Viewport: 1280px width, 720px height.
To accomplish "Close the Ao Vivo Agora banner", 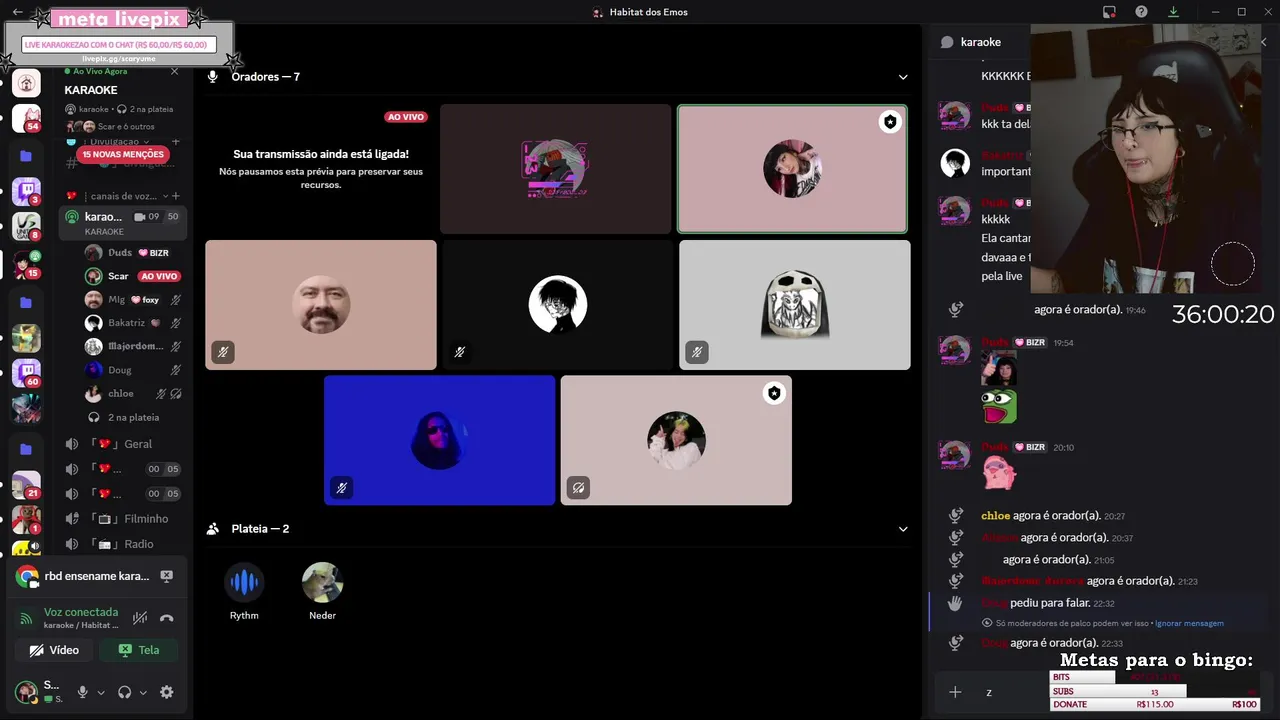I will tap(175, 71).
